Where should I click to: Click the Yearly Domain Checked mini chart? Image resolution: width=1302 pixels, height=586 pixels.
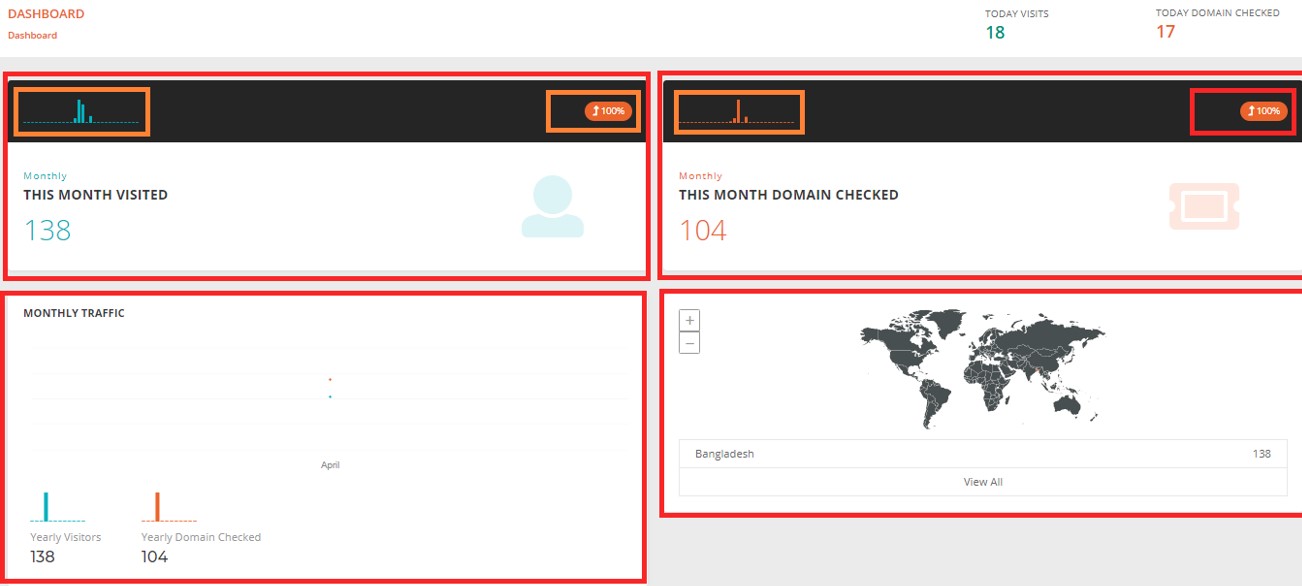coord(168,507)
